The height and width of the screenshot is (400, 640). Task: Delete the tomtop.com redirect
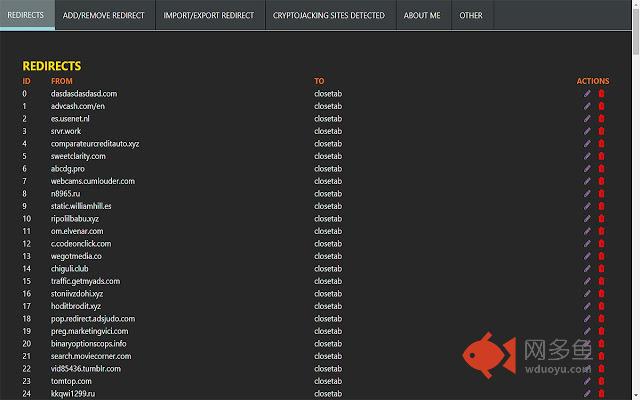(x=601, y=381)
